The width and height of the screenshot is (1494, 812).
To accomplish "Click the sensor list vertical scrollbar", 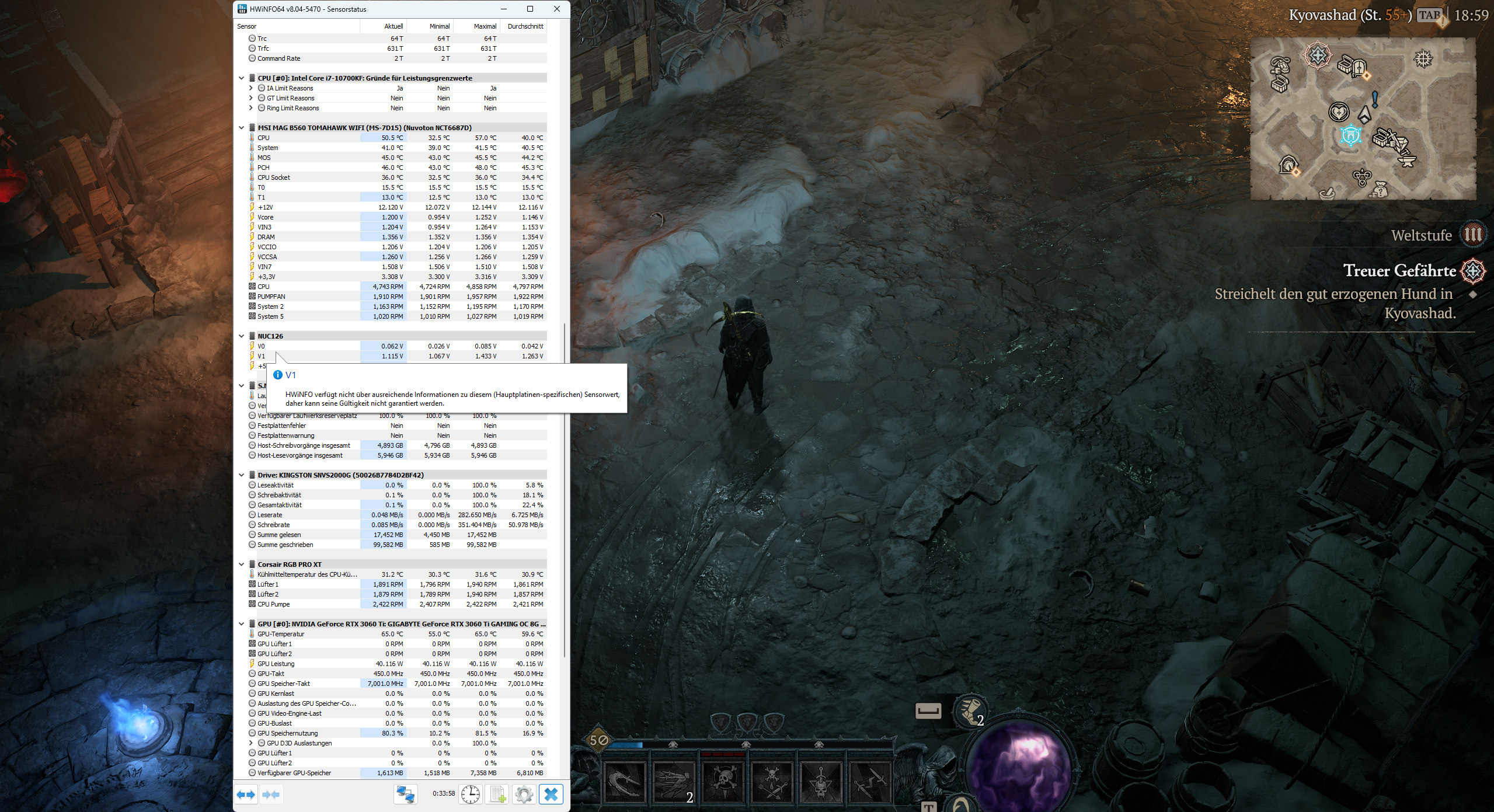I will coord(565,490).
